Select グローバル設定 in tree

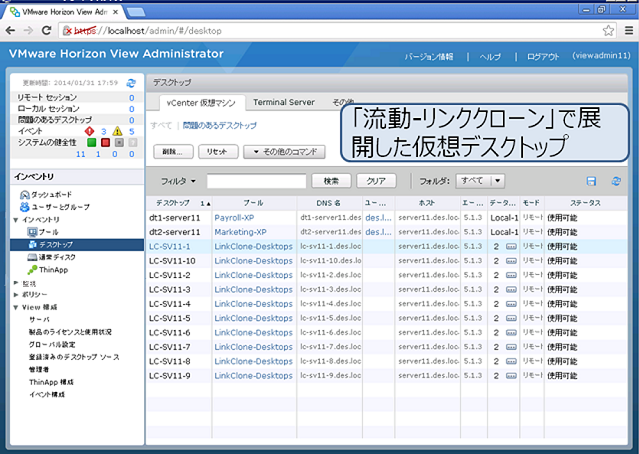tap(52, 345)
